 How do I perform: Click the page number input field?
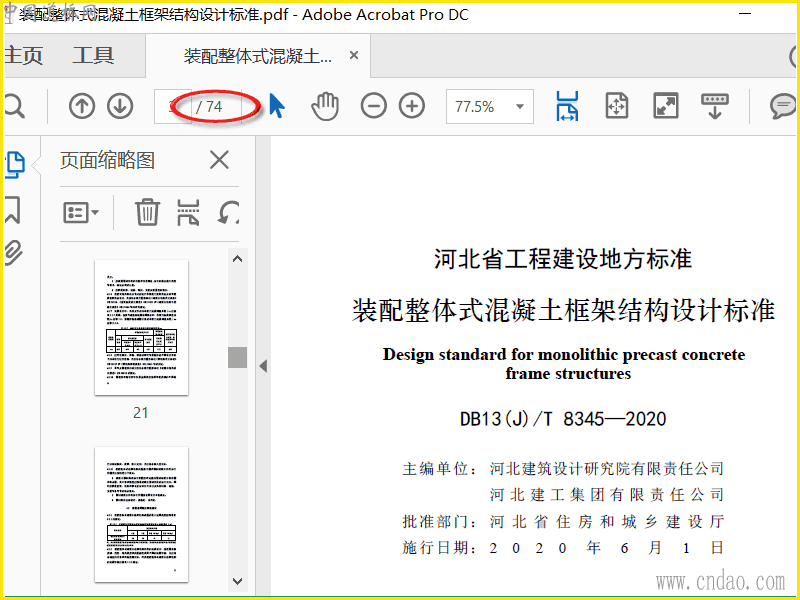pyautogui.click(x=173, y=107)
